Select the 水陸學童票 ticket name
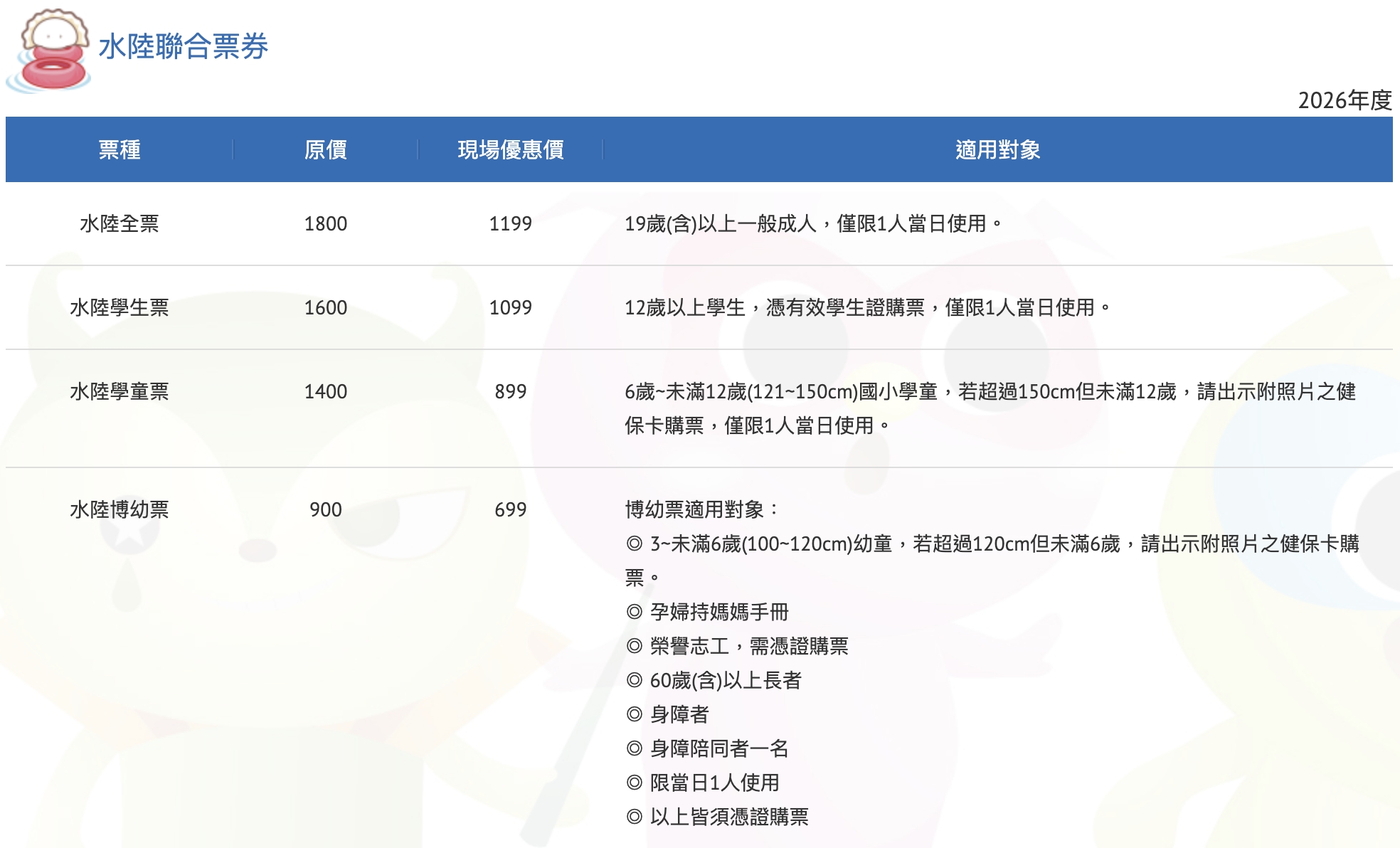Screen dimensions: 1400x848 [x=120, y=392]
